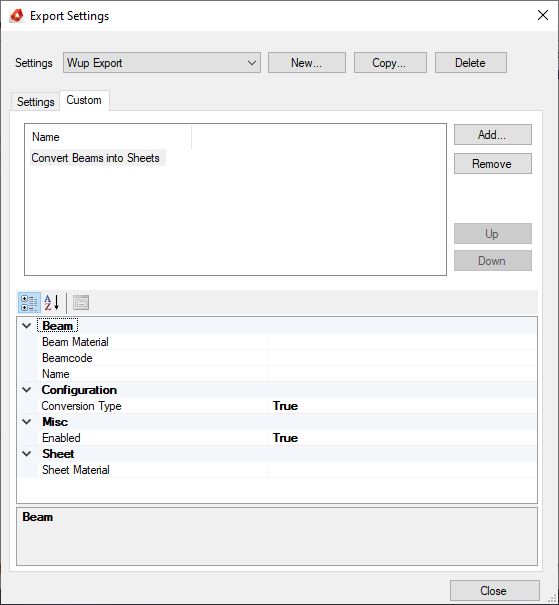Click the Close button at bottom
This screenshot has width=559, height=605.
494,591
